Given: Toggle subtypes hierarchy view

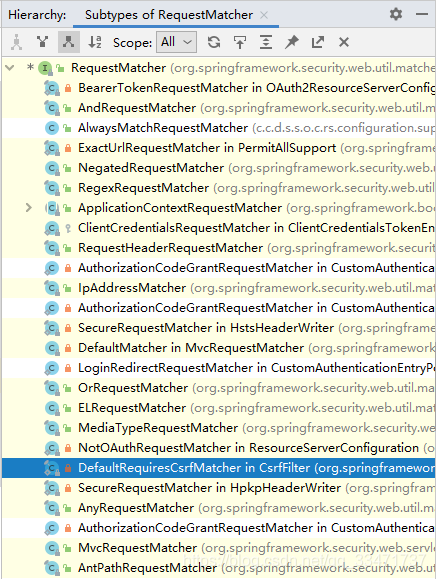Looking at the screenshot, I should pyautogui.click(x=69, y=42).
